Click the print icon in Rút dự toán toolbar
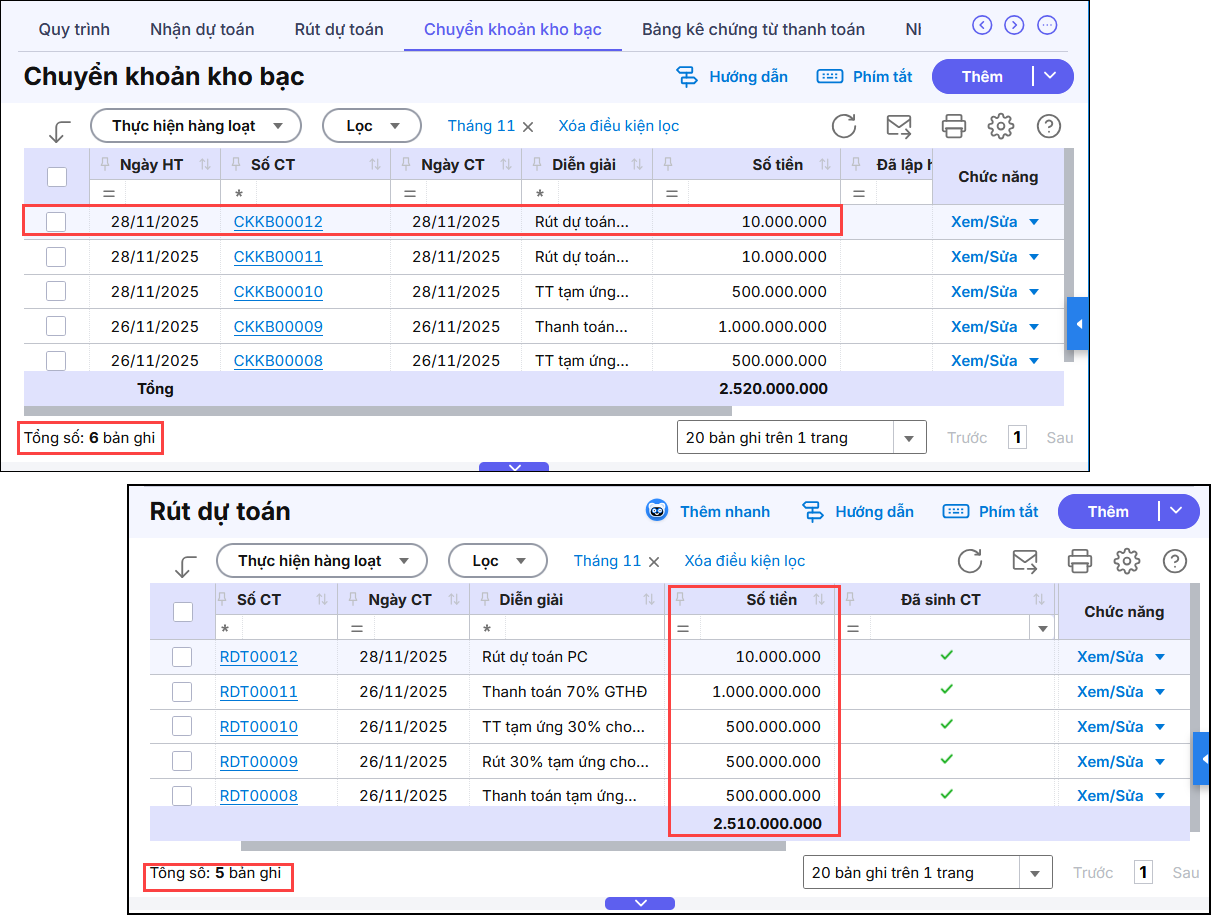The height and width of the screenshot is (915, 1211). coord(1079,561)
